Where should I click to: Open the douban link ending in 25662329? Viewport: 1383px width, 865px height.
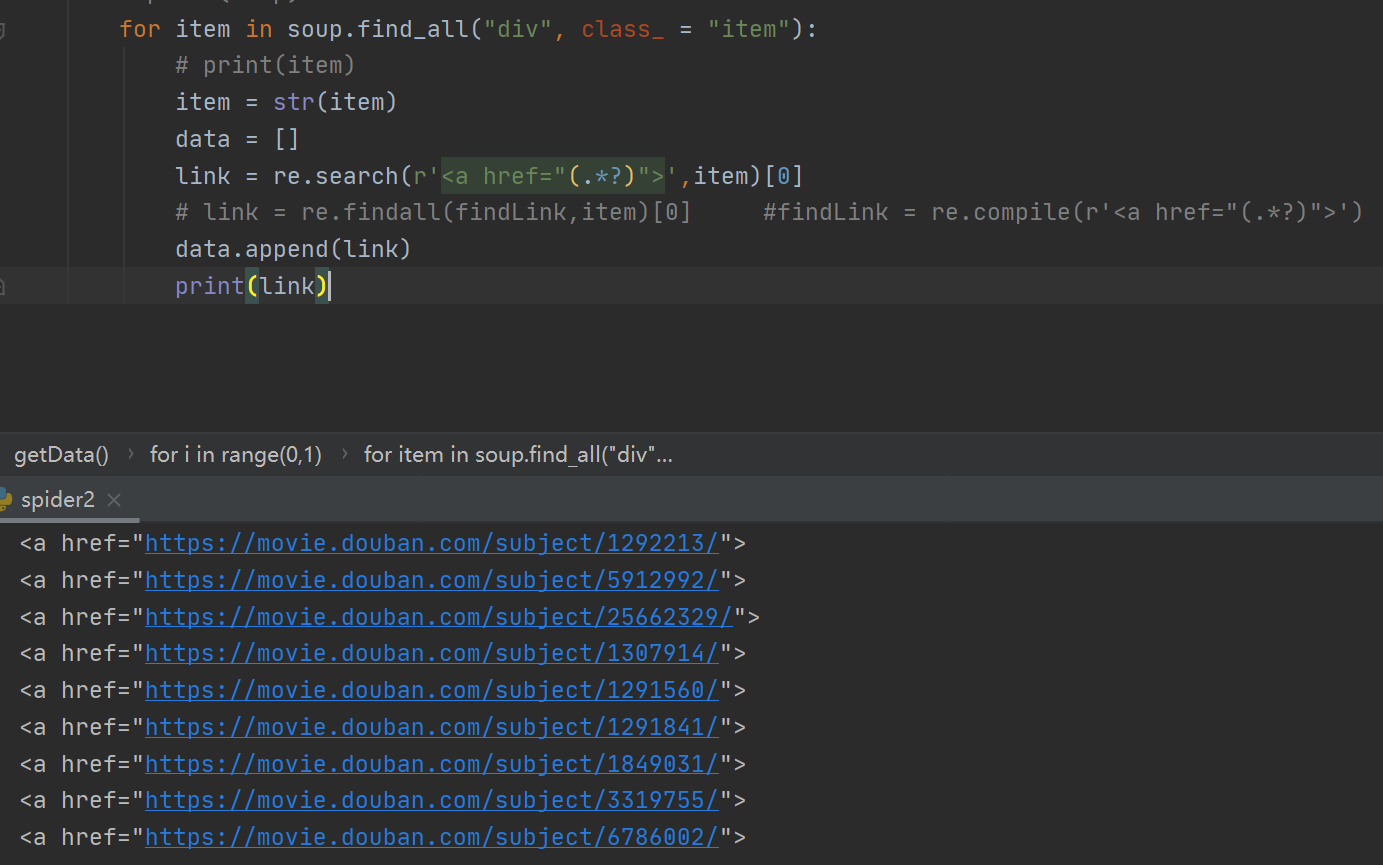point(439,617)
